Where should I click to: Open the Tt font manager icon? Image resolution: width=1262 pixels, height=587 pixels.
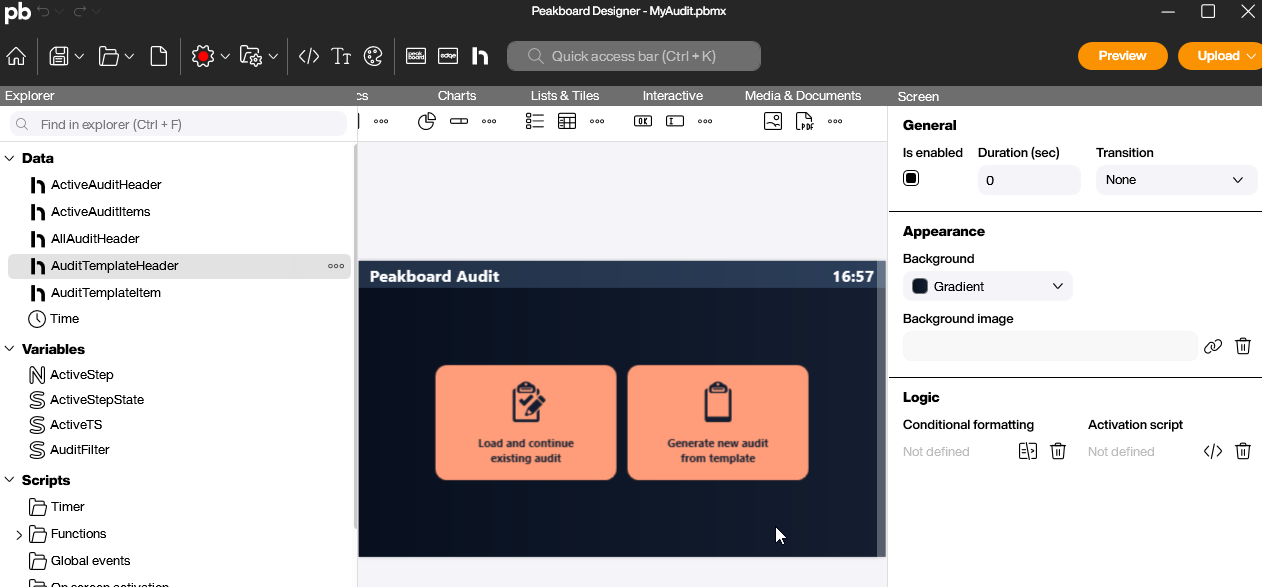(341, 56)
